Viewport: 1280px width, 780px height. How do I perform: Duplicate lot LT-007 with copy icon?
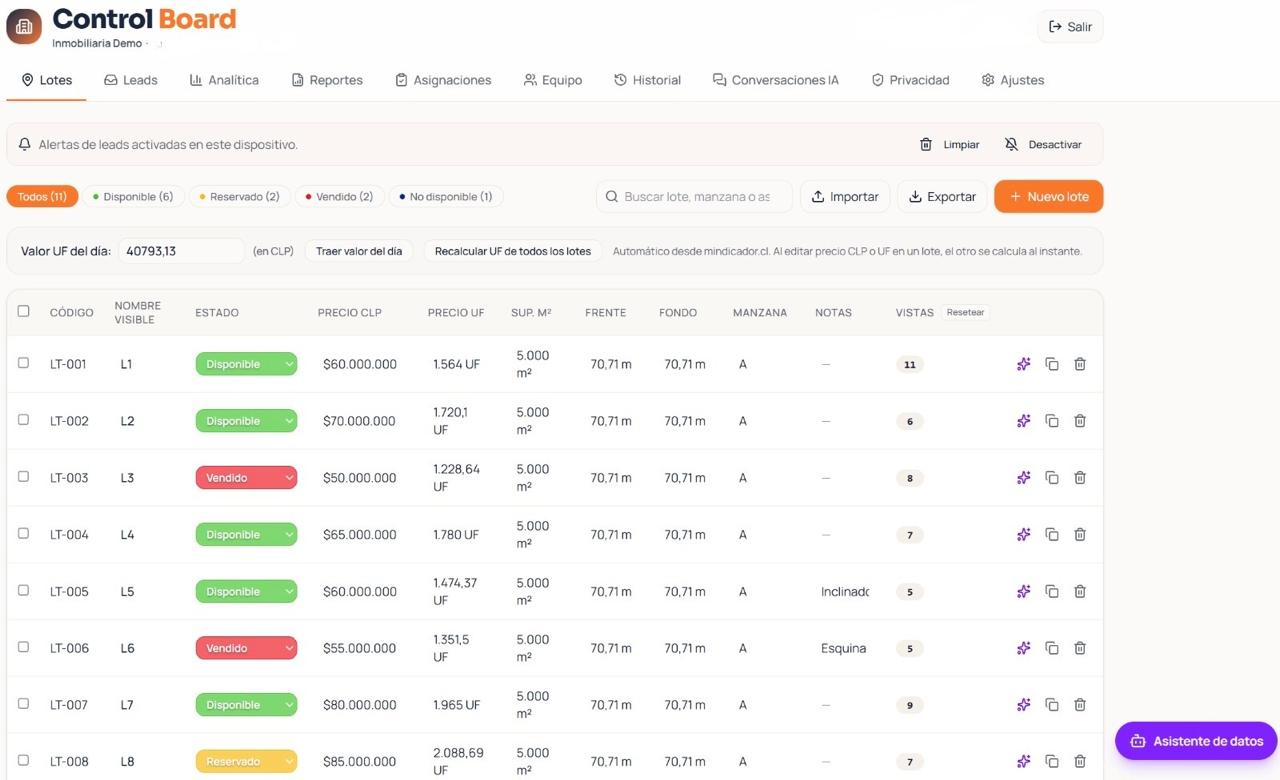pyautogui.click(x=1052, y=705)
